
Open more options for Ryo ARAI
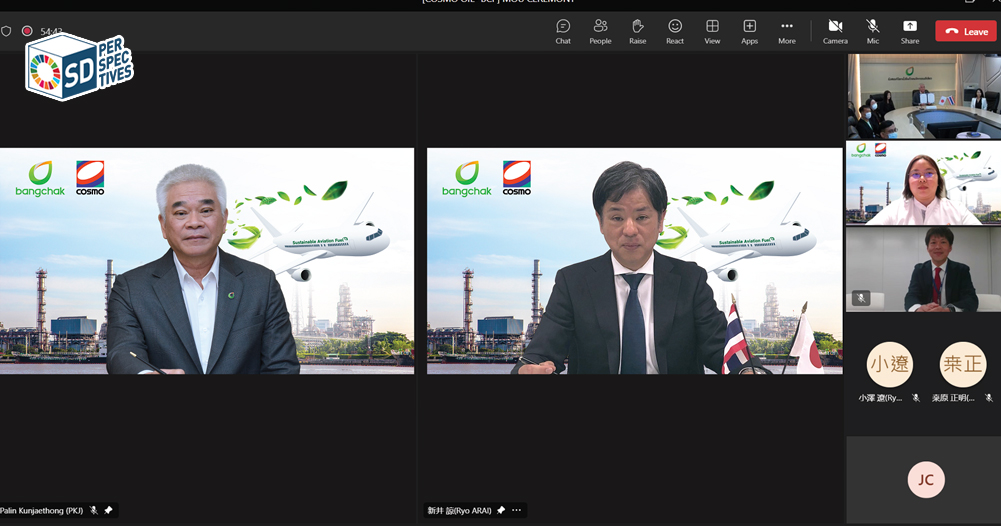(516, 510)
